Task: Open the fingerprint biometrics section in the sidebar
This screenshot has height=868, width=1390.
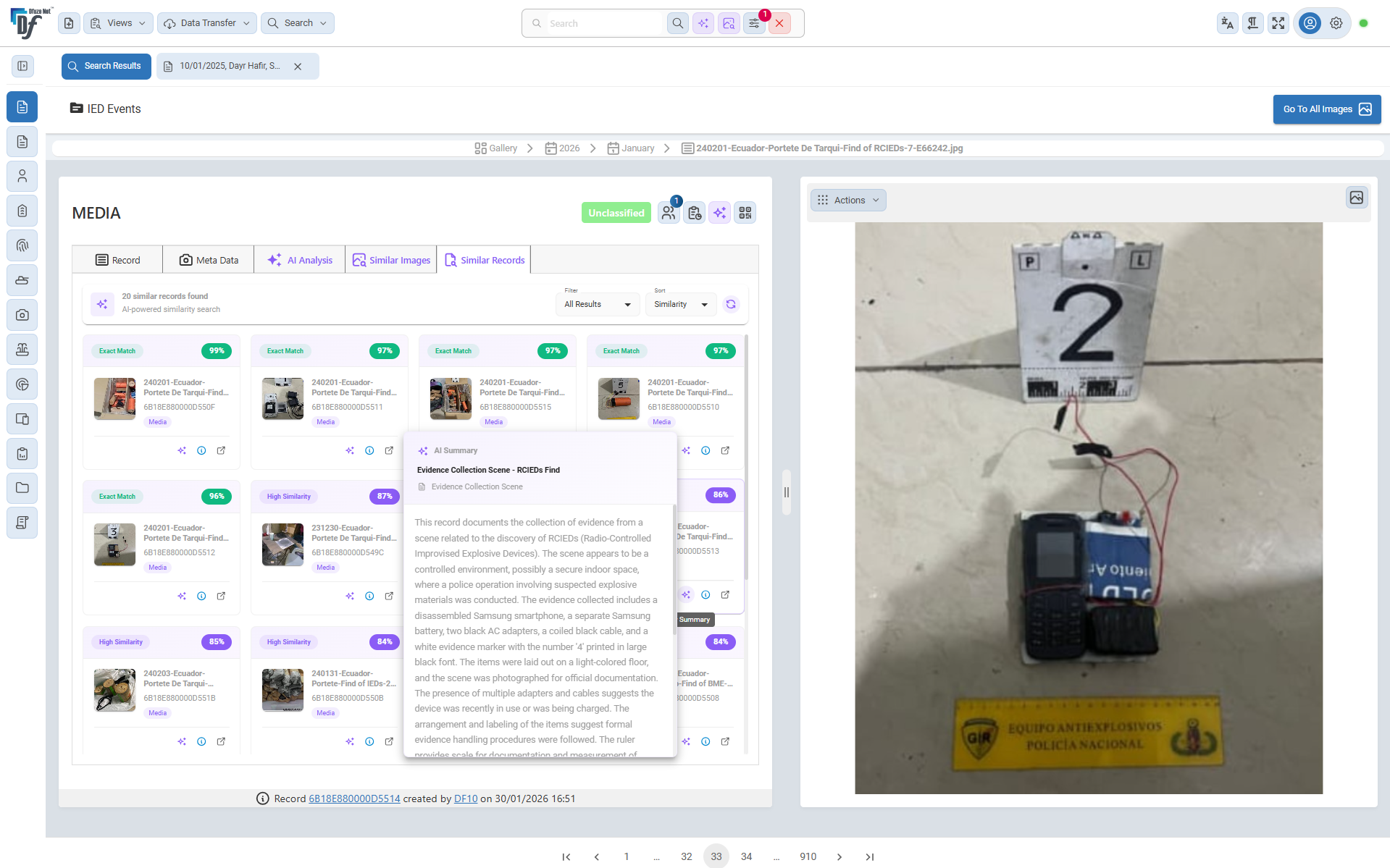Action: [x=22, y=245]
